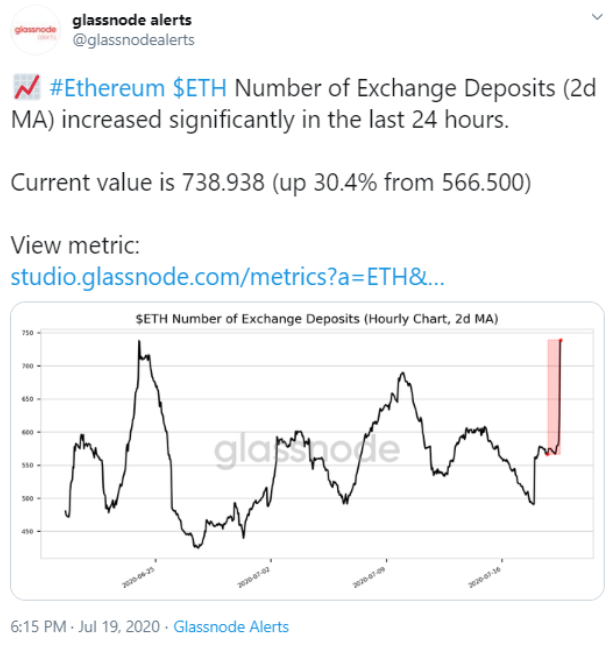Open the glassnode alerts profile avatar
The image size is (616, 647).
35,30
